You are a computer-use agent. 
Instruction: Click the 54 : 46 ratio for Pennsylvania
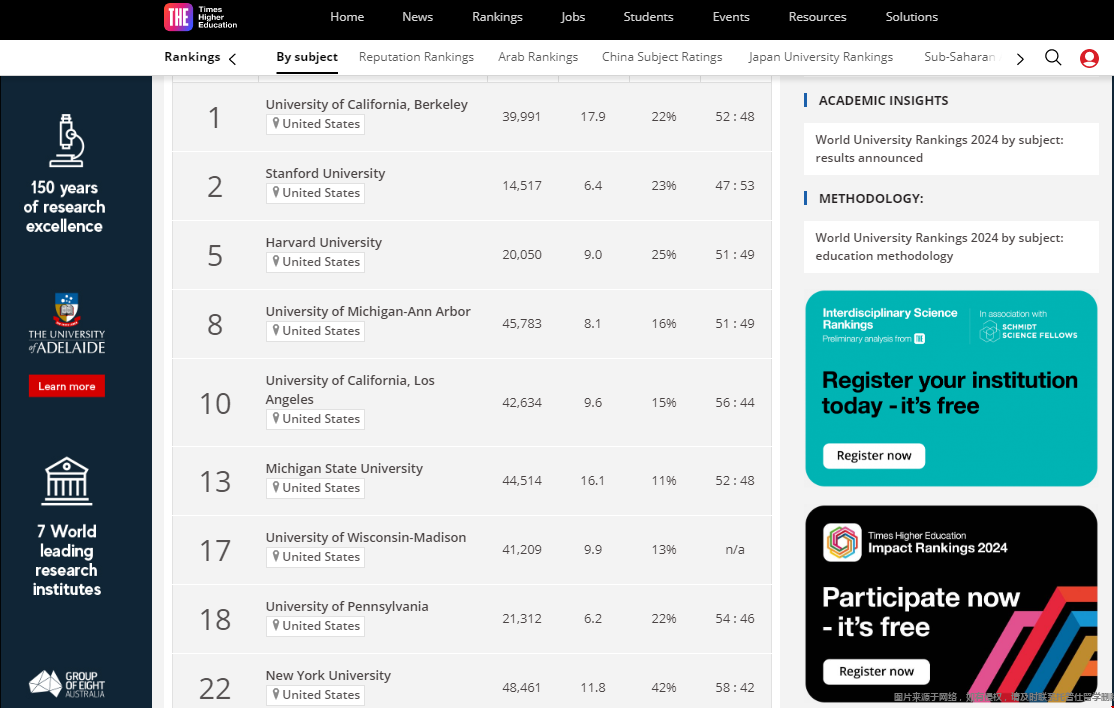735,619
